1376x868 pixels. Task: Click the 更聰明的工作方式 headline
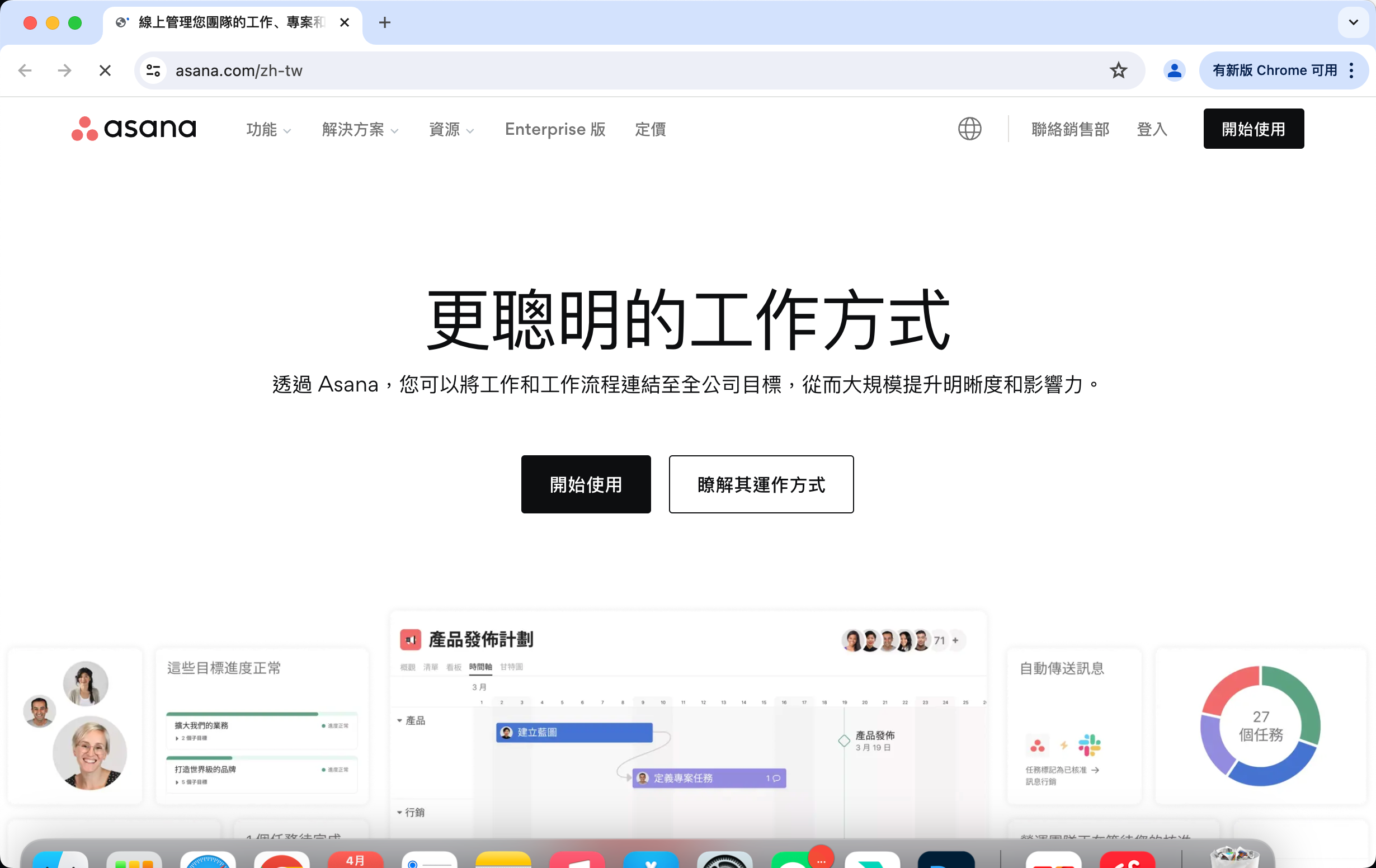tap(688, 319)
